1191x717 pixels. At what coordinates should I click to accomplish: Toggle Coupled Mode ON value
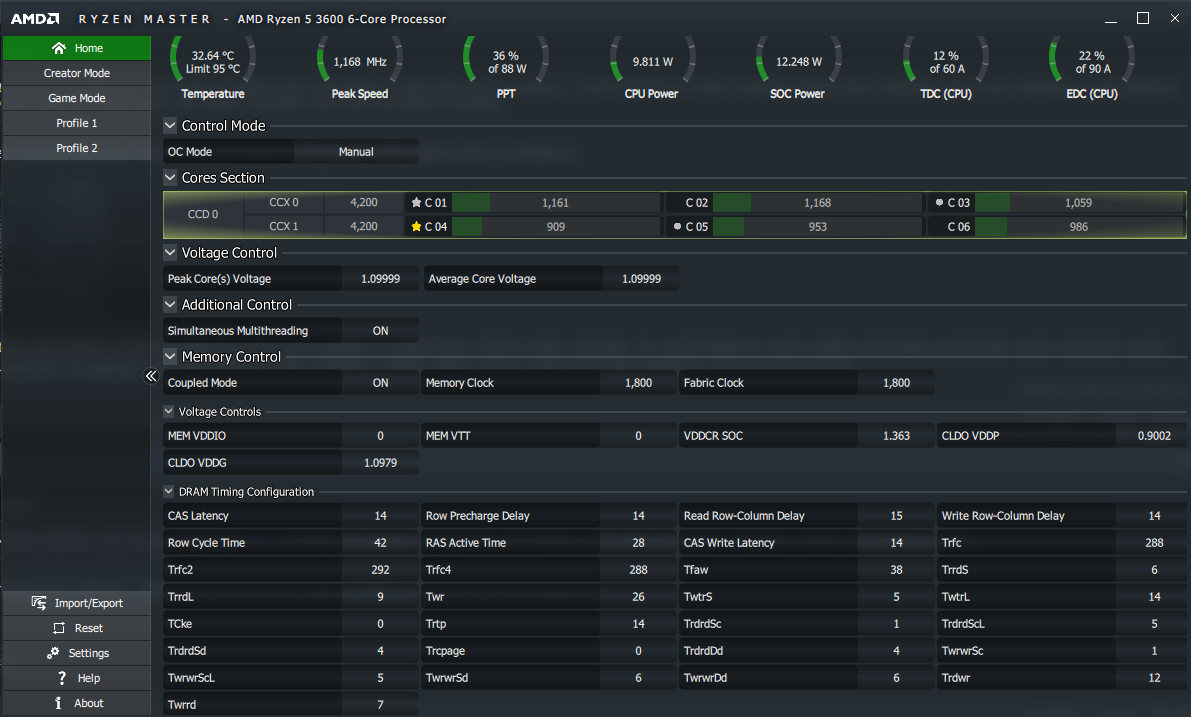(x=381, y=383)
